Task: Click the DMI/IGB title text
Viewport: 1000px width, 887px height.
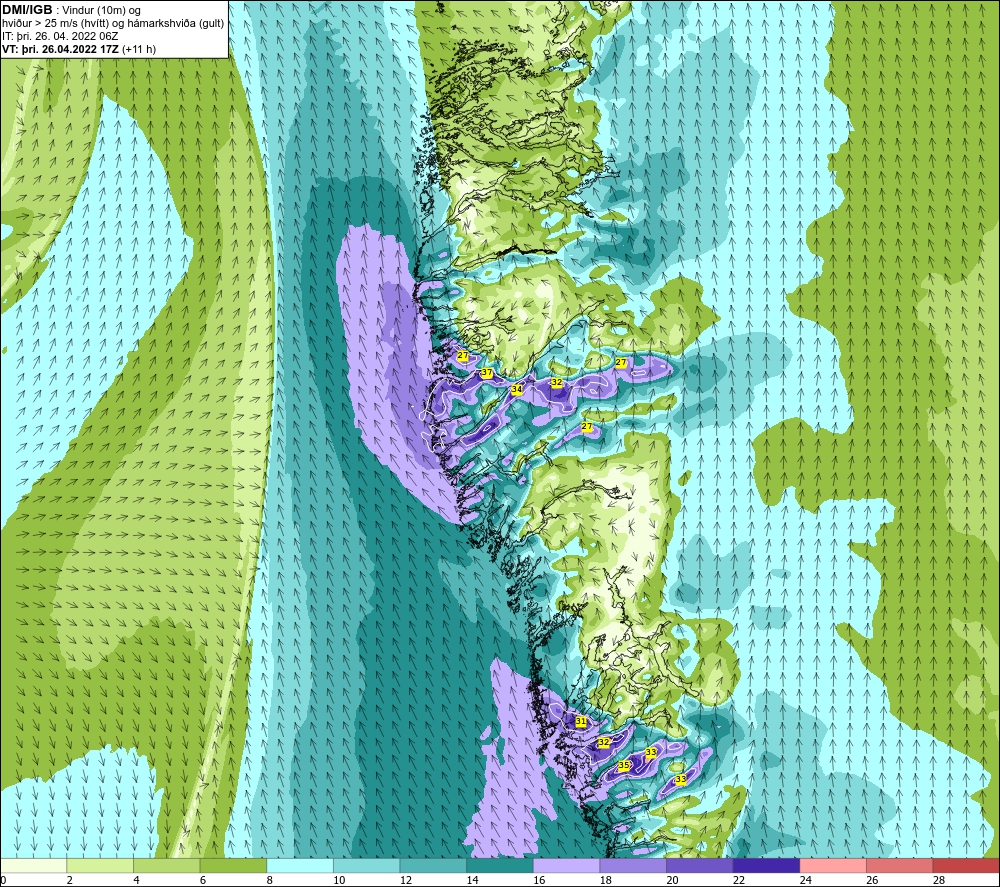Action: click(27, 10)
